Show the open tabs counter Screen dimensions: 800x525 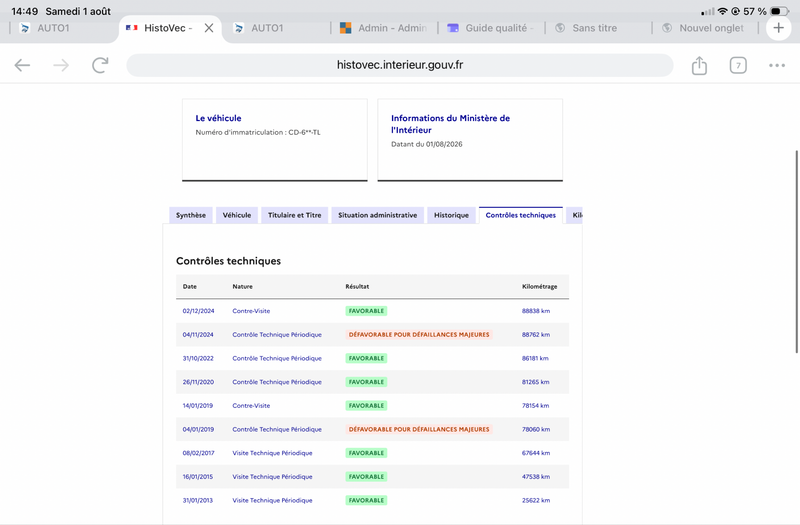(738, 65)
